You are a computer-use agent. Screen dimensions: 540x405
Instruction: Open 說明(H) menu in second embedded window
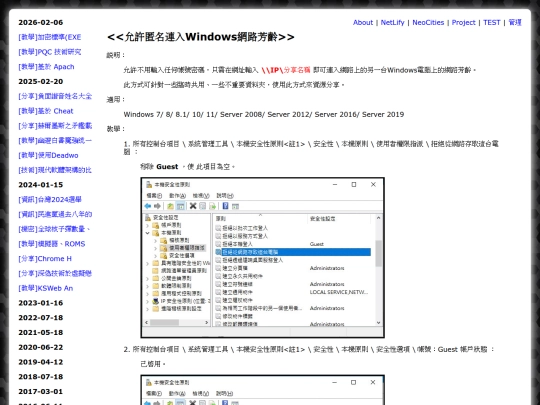[x=224, y=393]
